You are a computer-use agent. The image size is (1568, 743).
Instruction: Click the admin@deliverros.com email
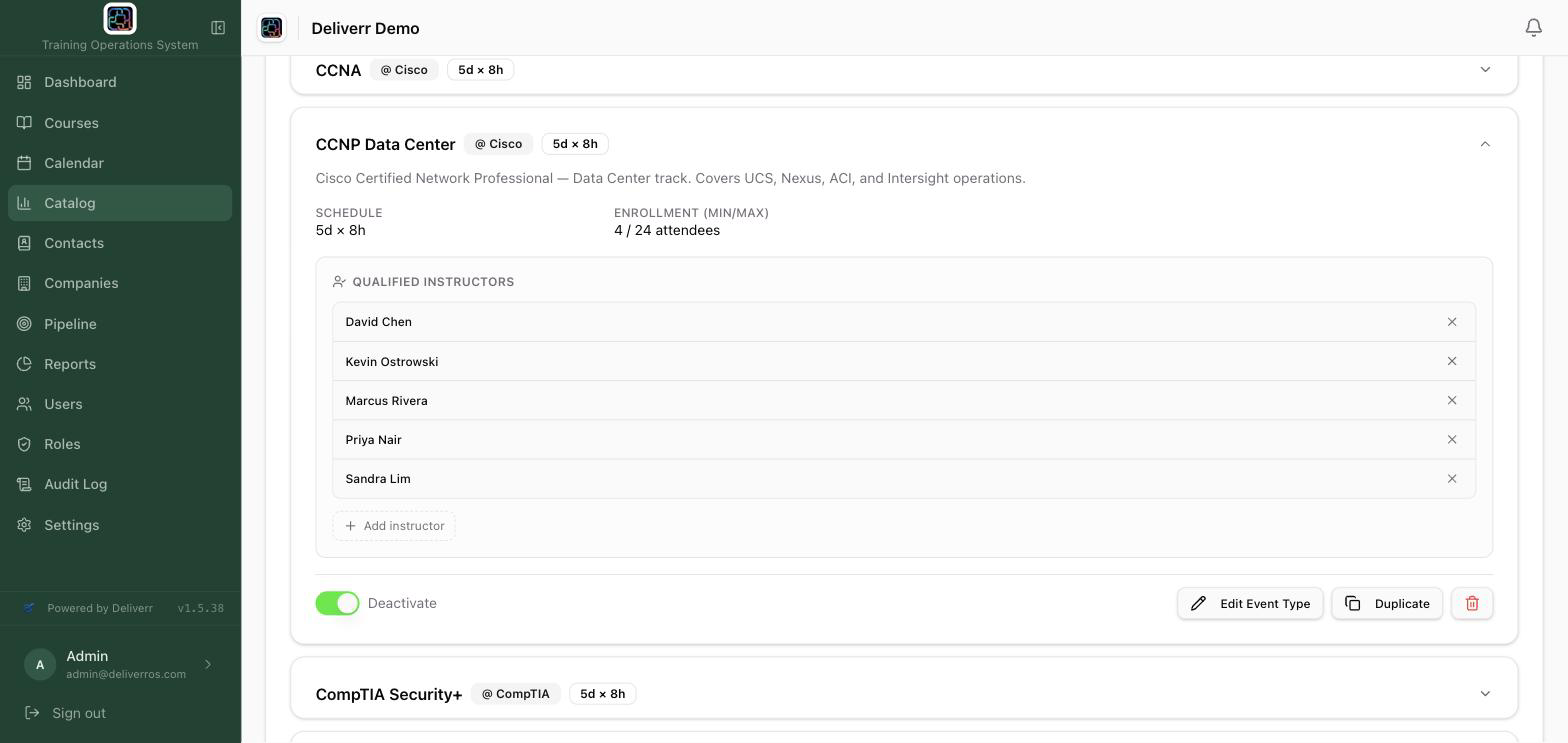pyautogui.click(x=126, y=674)
